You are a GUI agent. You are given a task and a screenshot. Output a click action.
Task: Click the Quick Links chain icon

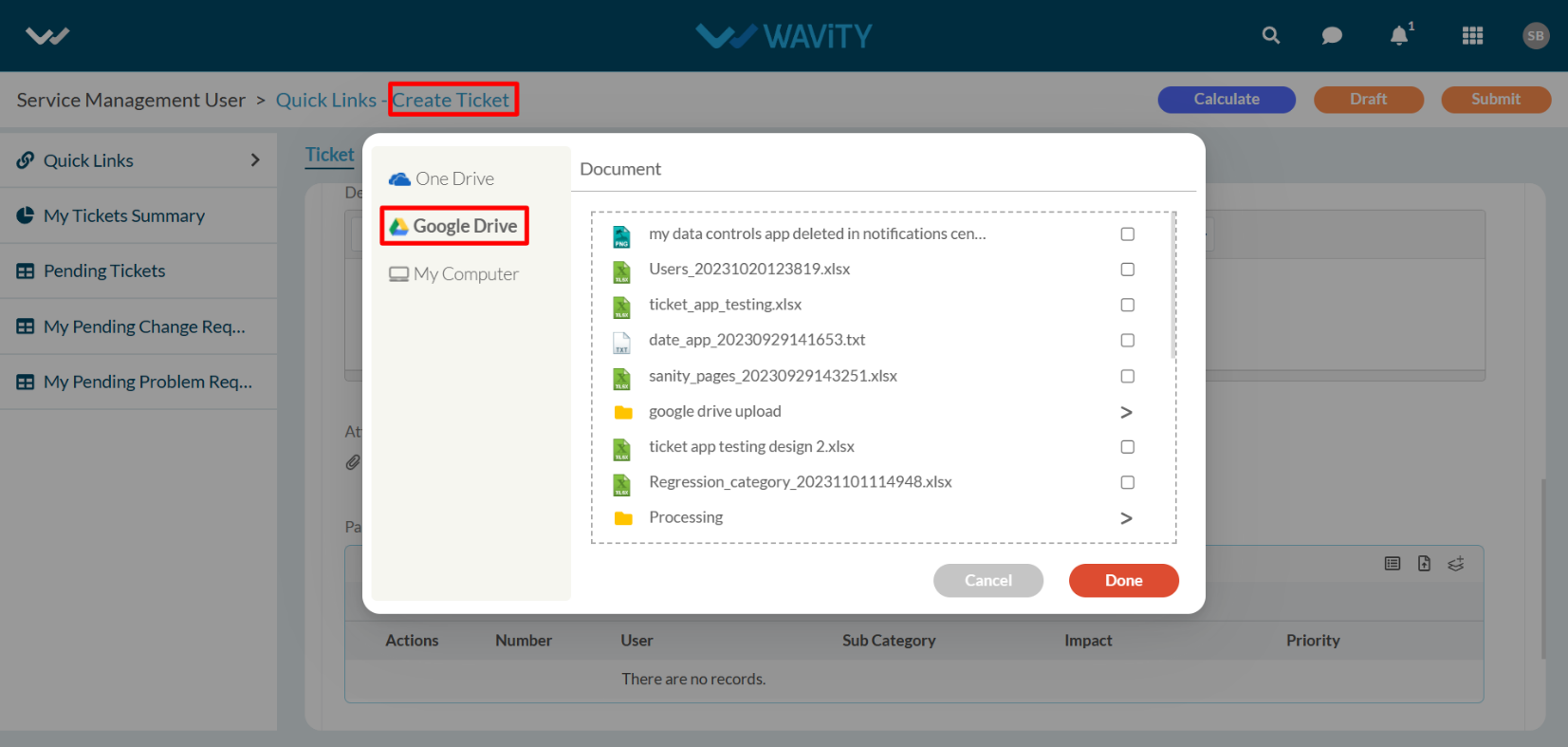[x=26, y=160]
